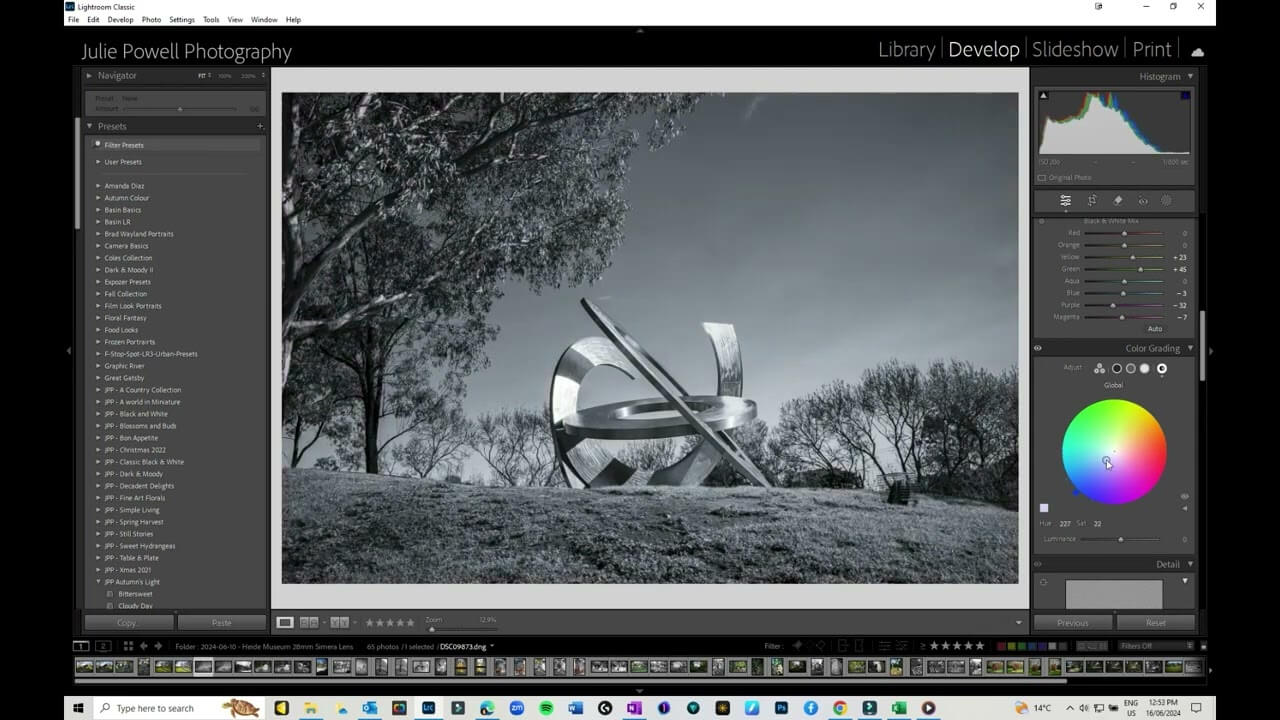The image size is (1280, 720).
Task: Open Spotify from the Windows taskbar
Action: [546, 708]
